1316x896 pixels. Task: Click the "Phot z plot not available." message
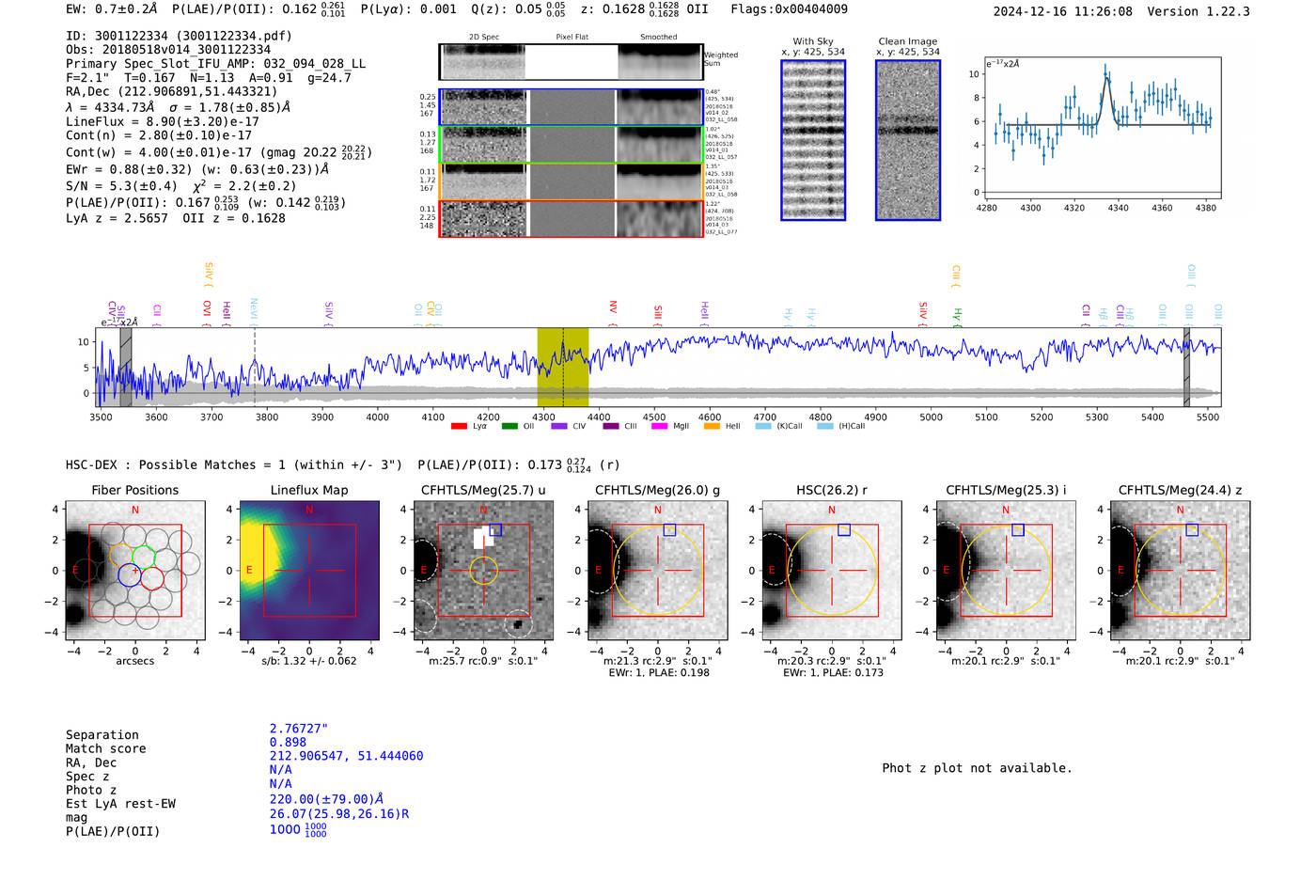pos(977,768)
